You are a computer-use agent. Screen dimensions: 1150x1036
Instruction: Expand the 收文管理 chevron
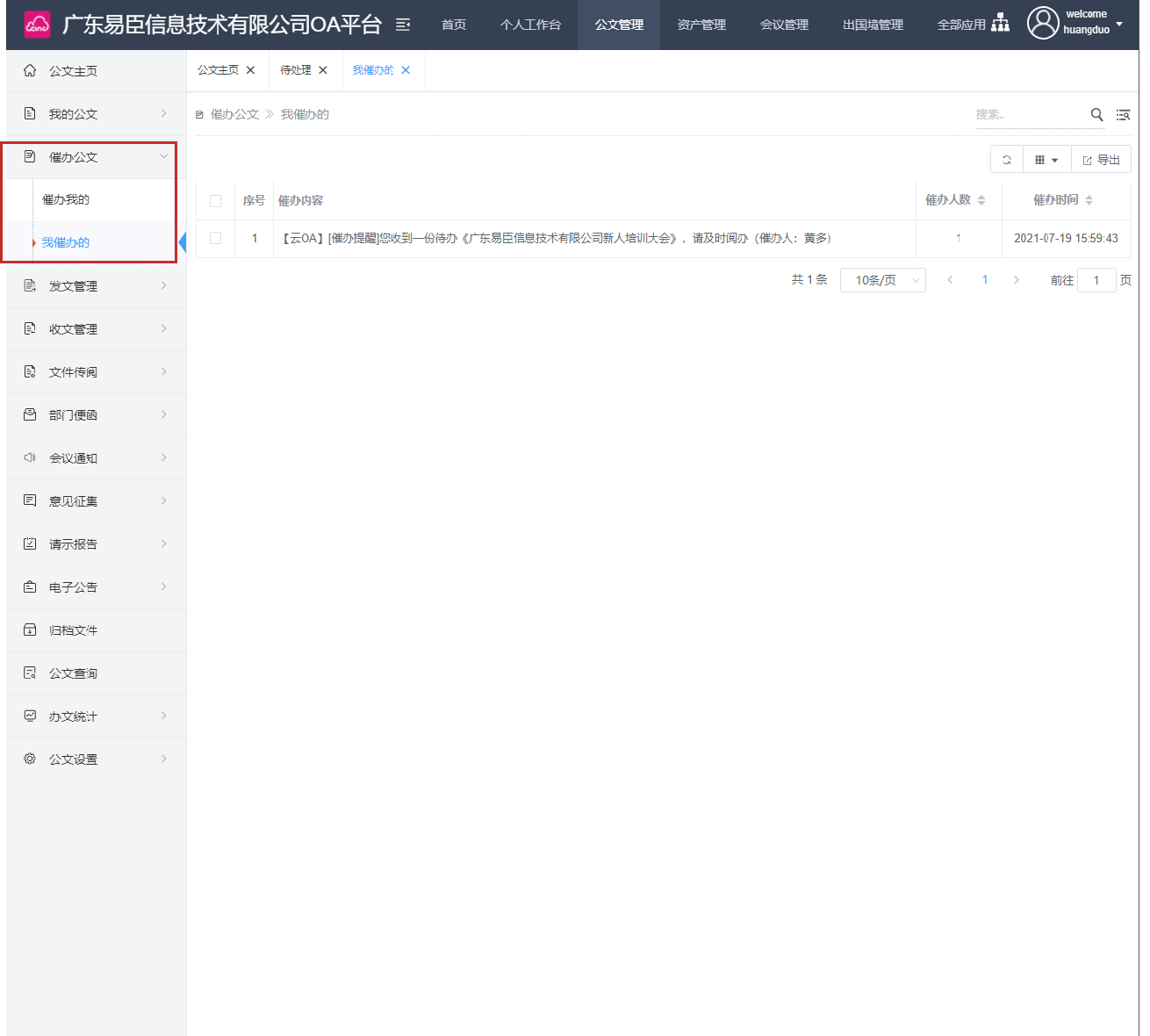(163, 328)
